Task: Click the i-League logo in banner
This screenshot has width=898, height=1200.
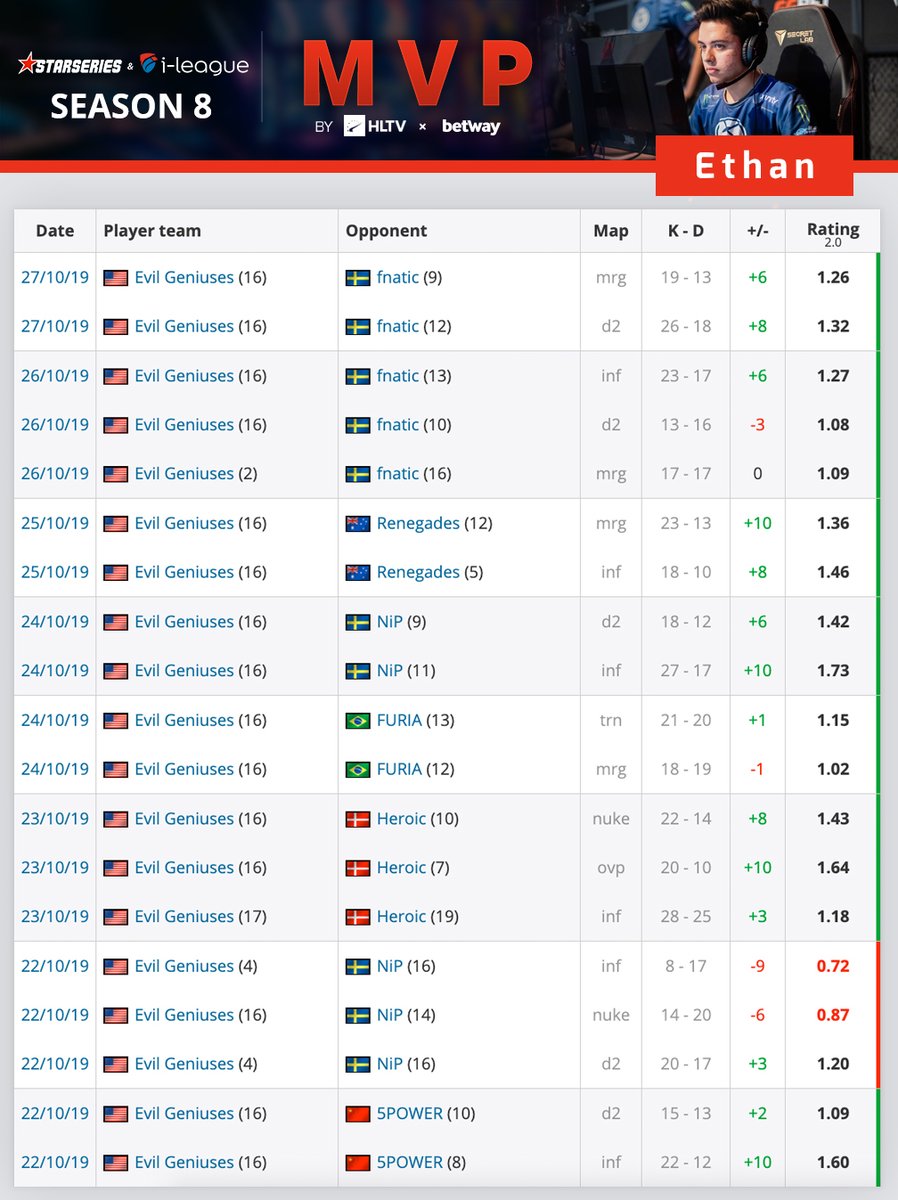Action: click(x=194, y=65)
